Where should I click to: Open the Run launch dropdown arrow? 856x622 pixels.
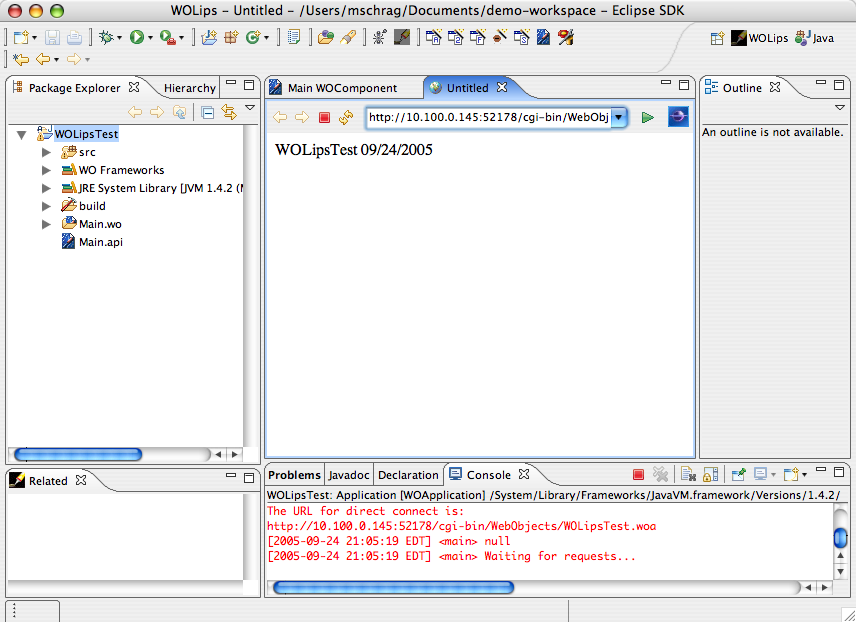click(x=150, y=38)
